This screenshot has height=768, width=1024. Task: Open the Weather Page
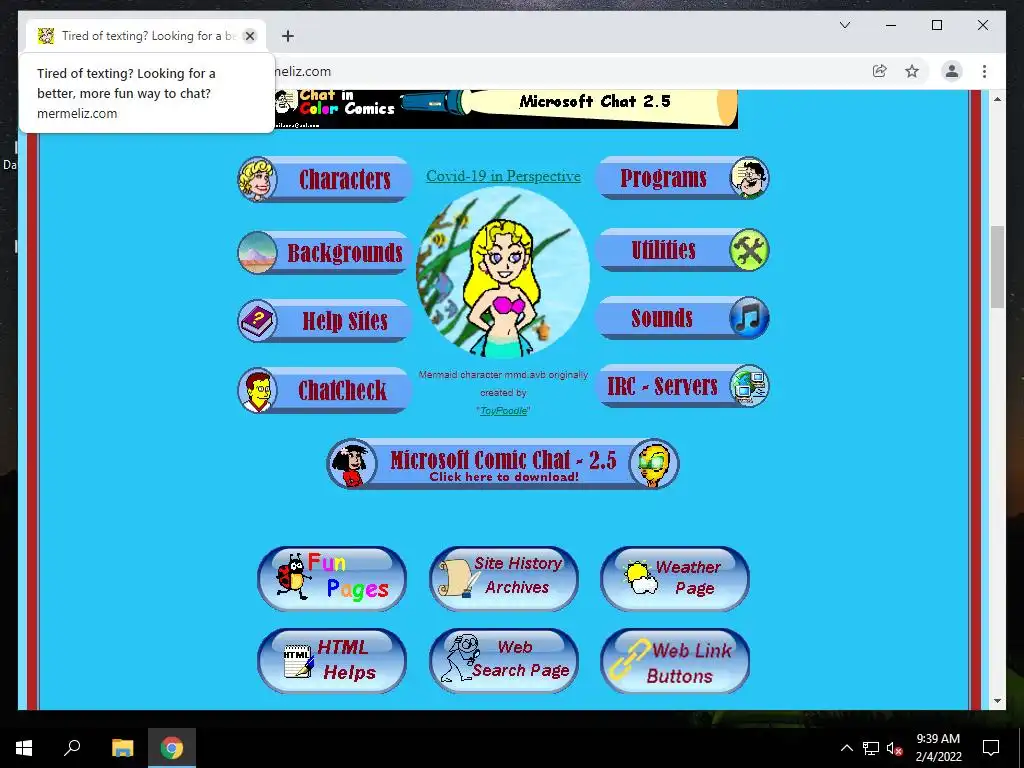[x=675, y=579]
